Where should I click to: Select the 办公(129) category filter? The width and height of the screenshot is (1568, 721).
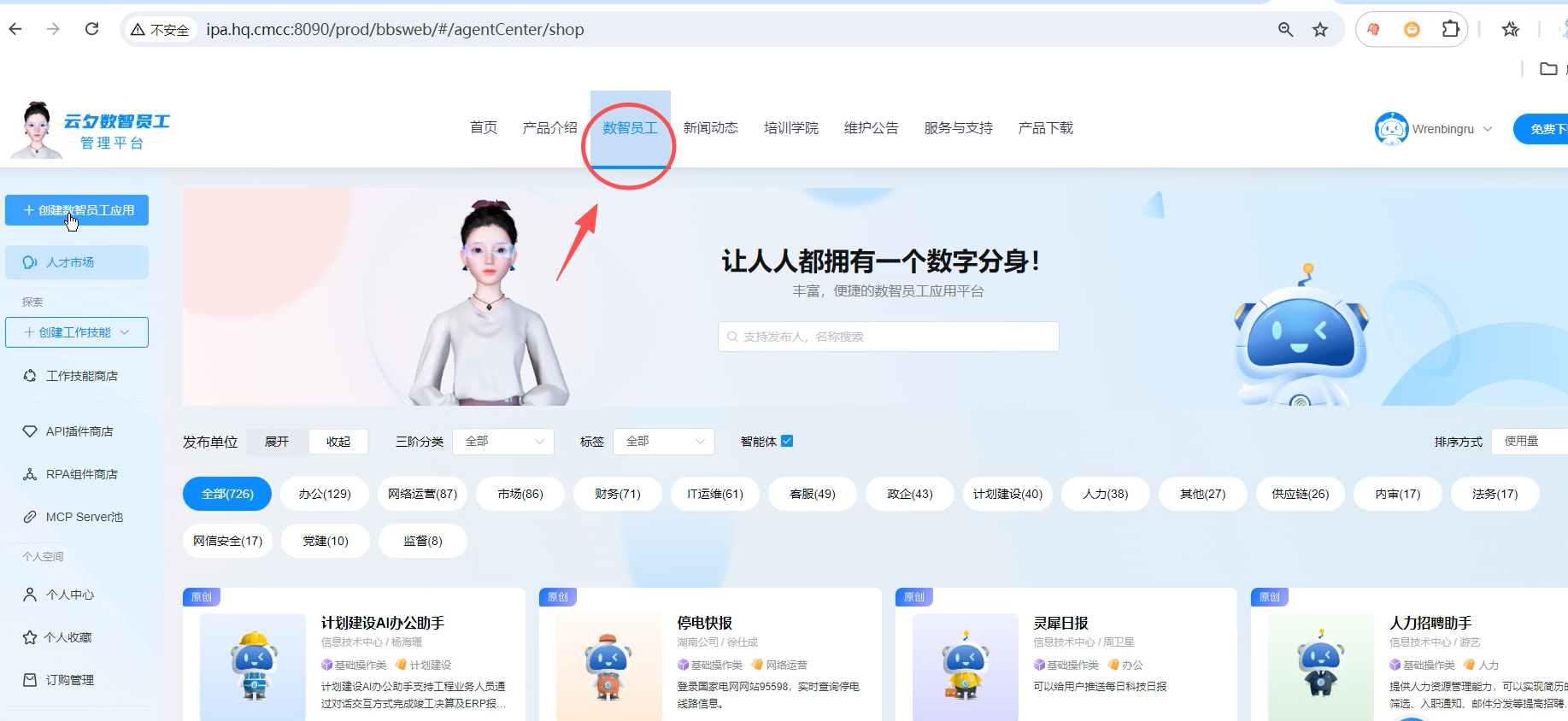325,494
